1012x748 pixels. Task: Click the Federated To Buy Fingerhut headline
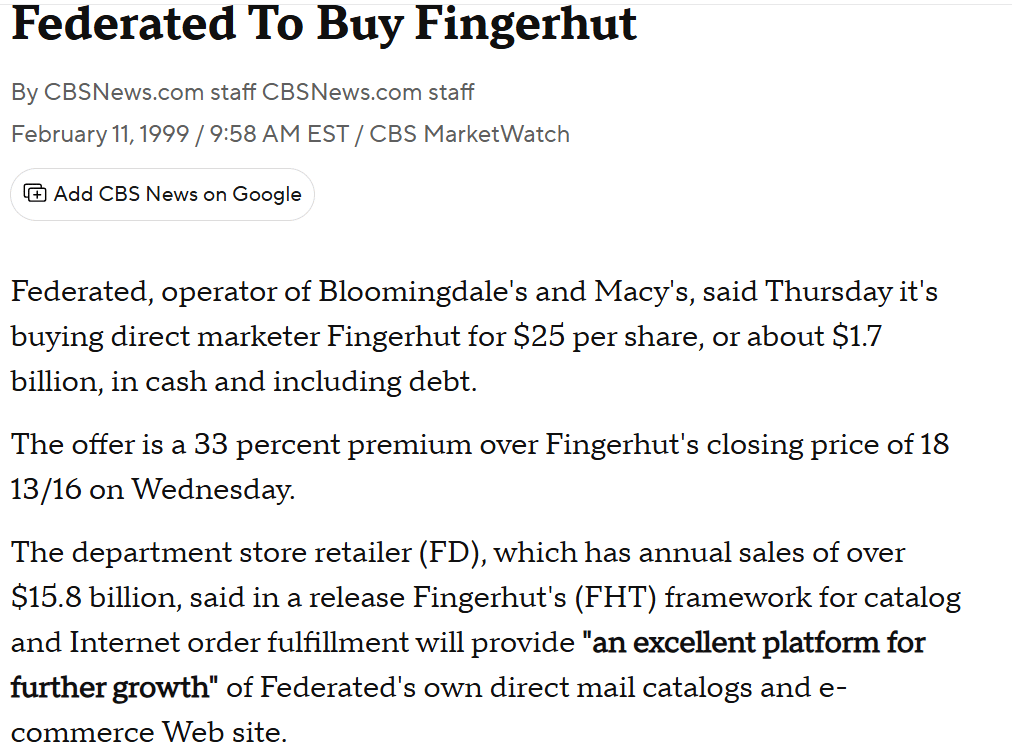coord(323,24)
